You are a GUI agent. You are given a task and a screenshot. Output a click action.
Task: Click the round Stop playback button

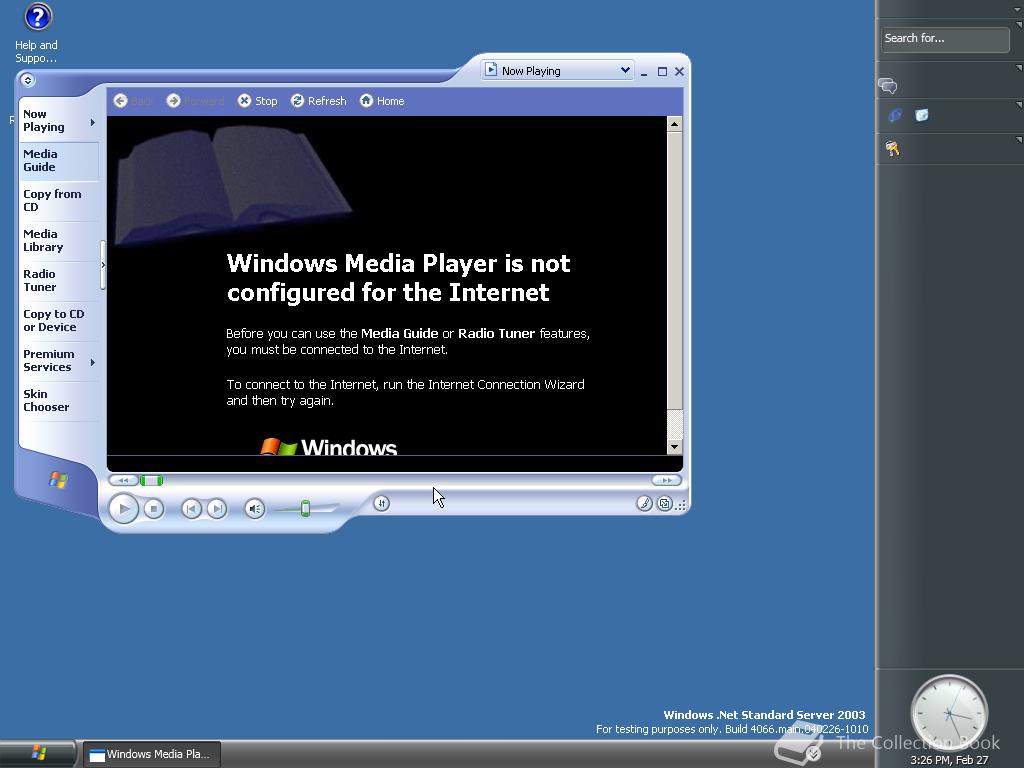pyautogui.click(x=153, y=509)
